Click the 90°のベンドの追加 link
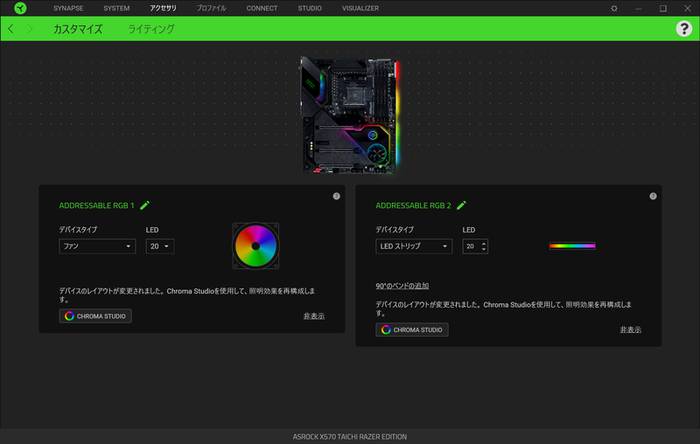This screenshot has height=444, width=700. [x=402, y=286]
